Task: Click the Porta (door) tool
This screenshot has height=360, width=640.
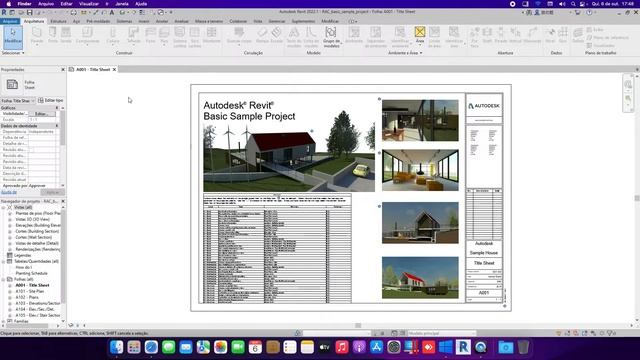Action: pyautogui.click(x=53, y=35)
